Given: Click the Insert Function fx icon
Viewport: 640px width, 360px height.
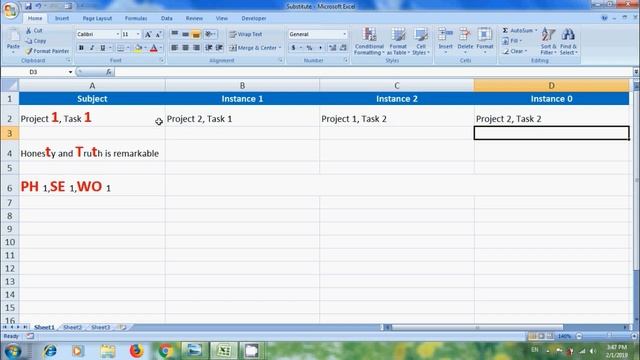Looking at the screenshot, I should (109, 72).
